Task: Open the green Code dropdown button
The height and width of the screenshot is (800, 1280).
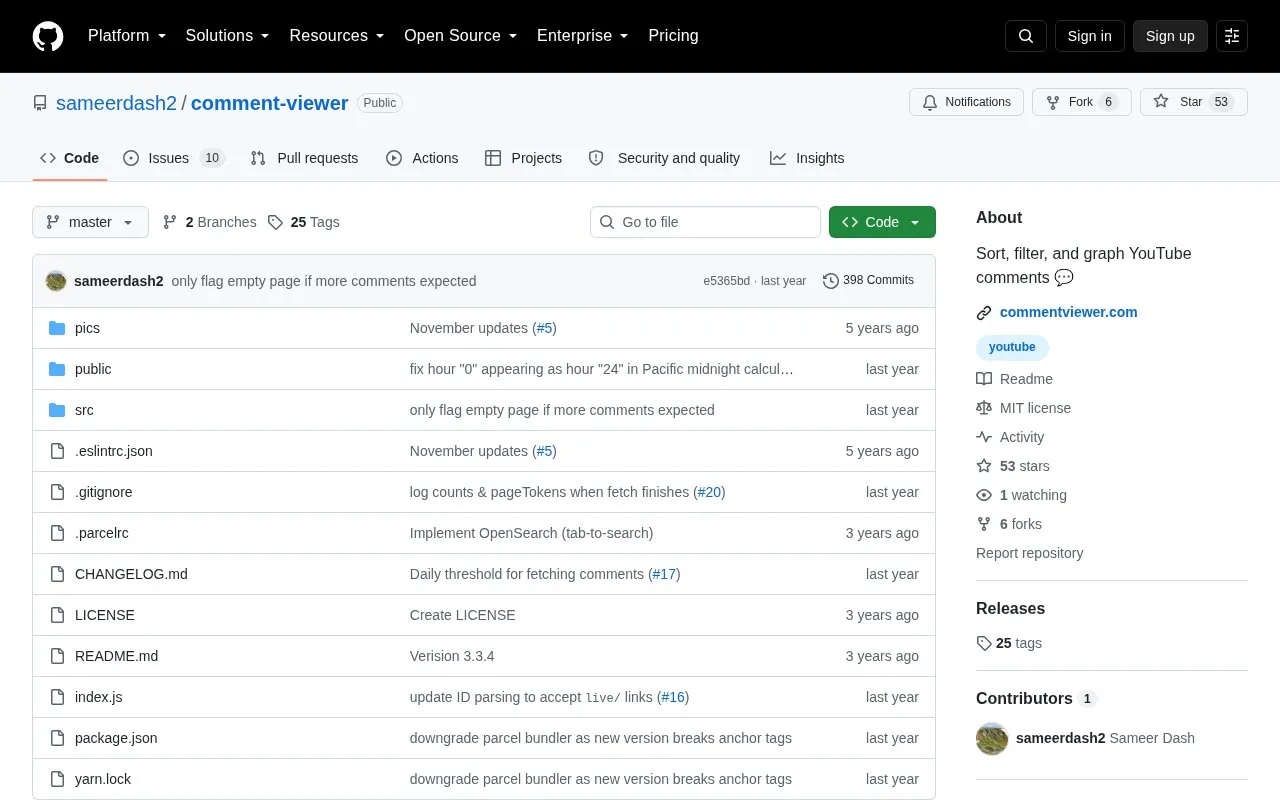Action: [x=882, y=222]
